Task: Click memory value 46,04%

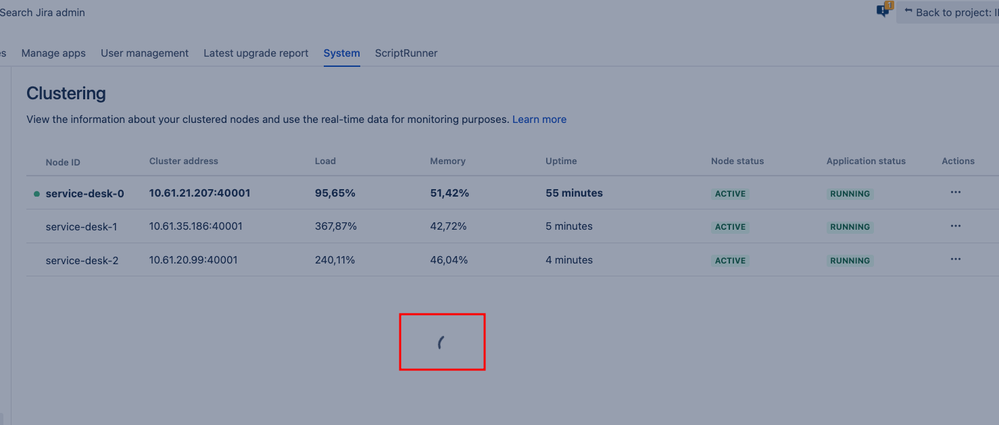Action: (449, 260)
